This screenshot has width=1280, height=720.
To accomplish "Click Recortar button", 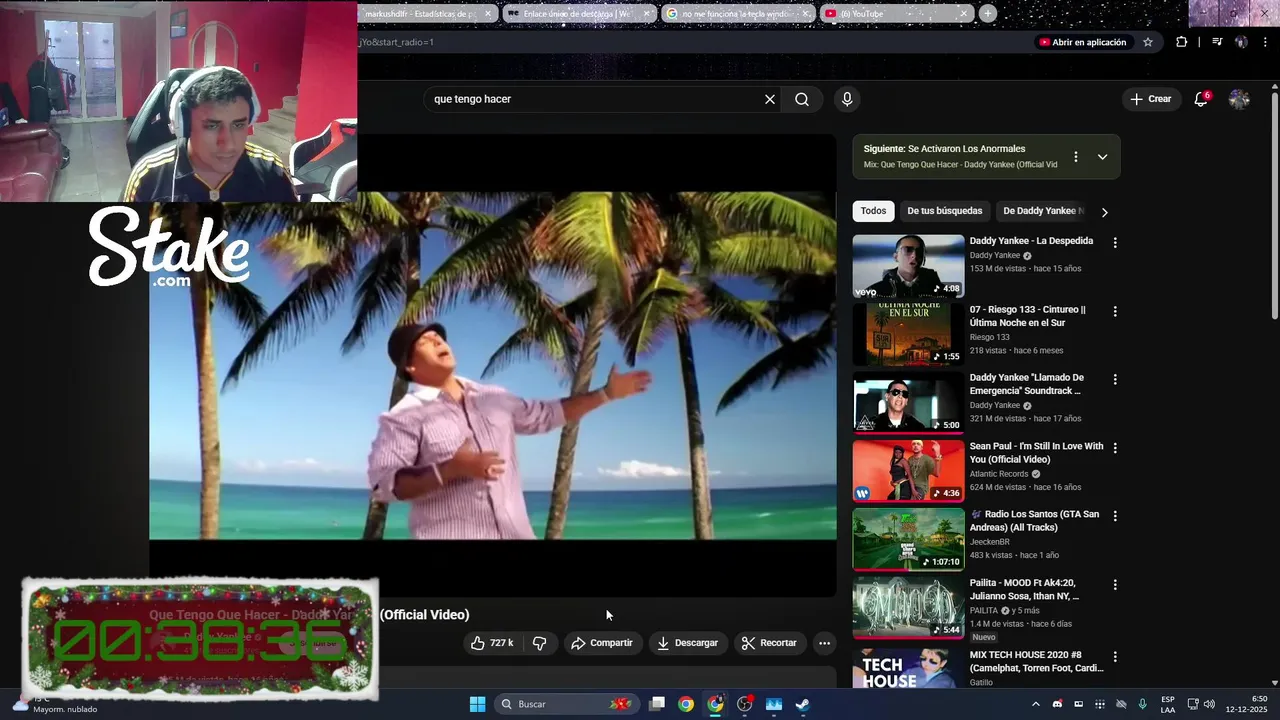I will [769, 643].
